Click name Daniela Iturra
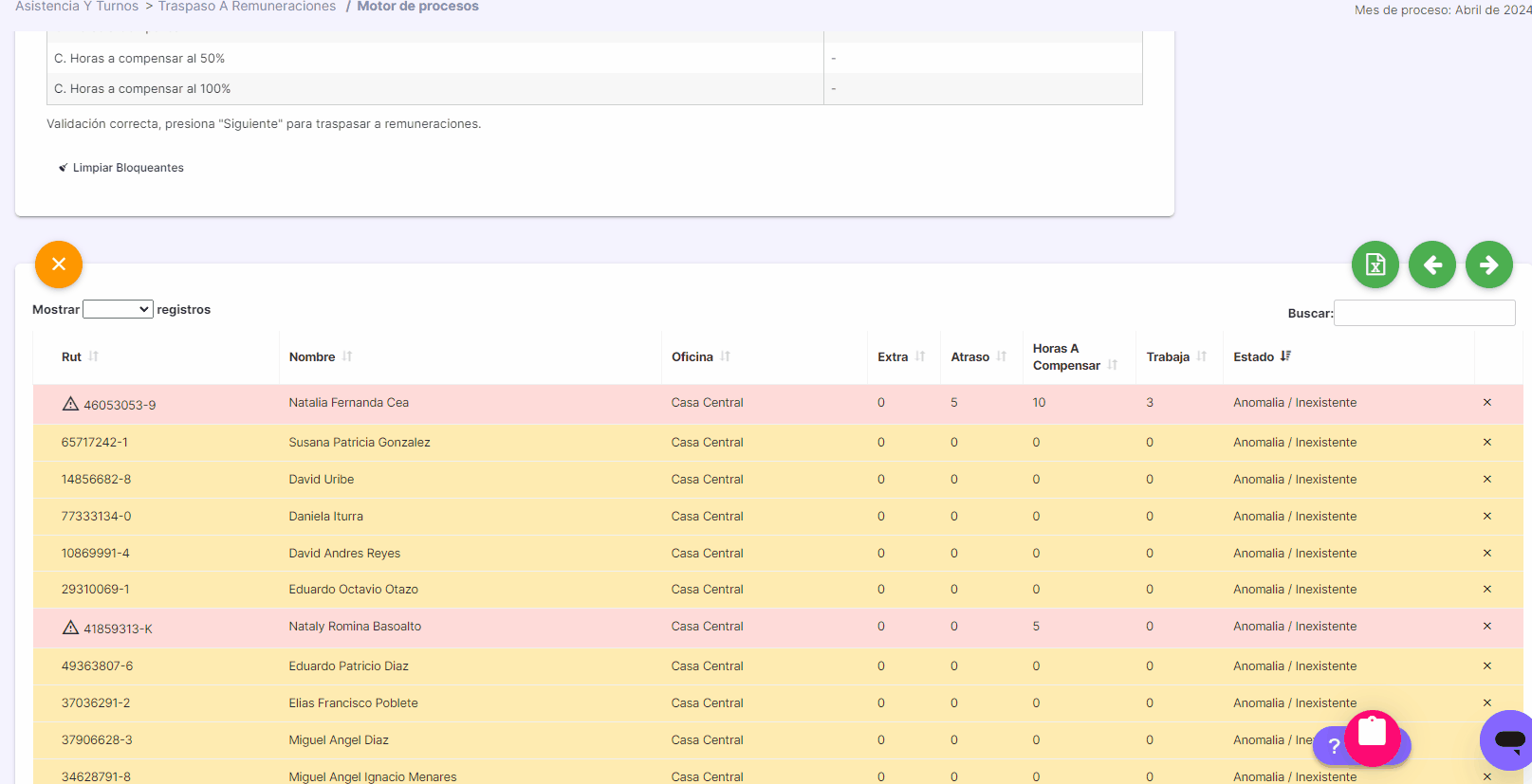This screenshot has width=1532, height=784. [326, 517]
